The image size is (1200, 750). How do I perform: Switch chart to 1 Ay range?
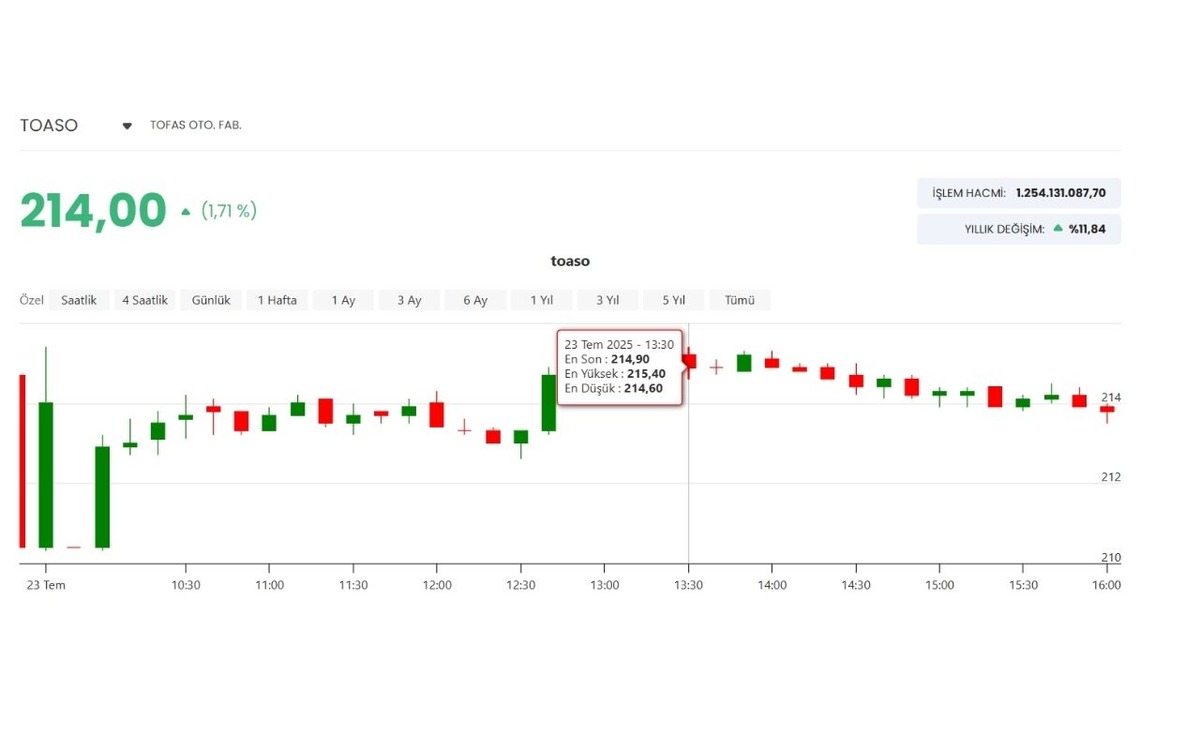coord(343,300)
